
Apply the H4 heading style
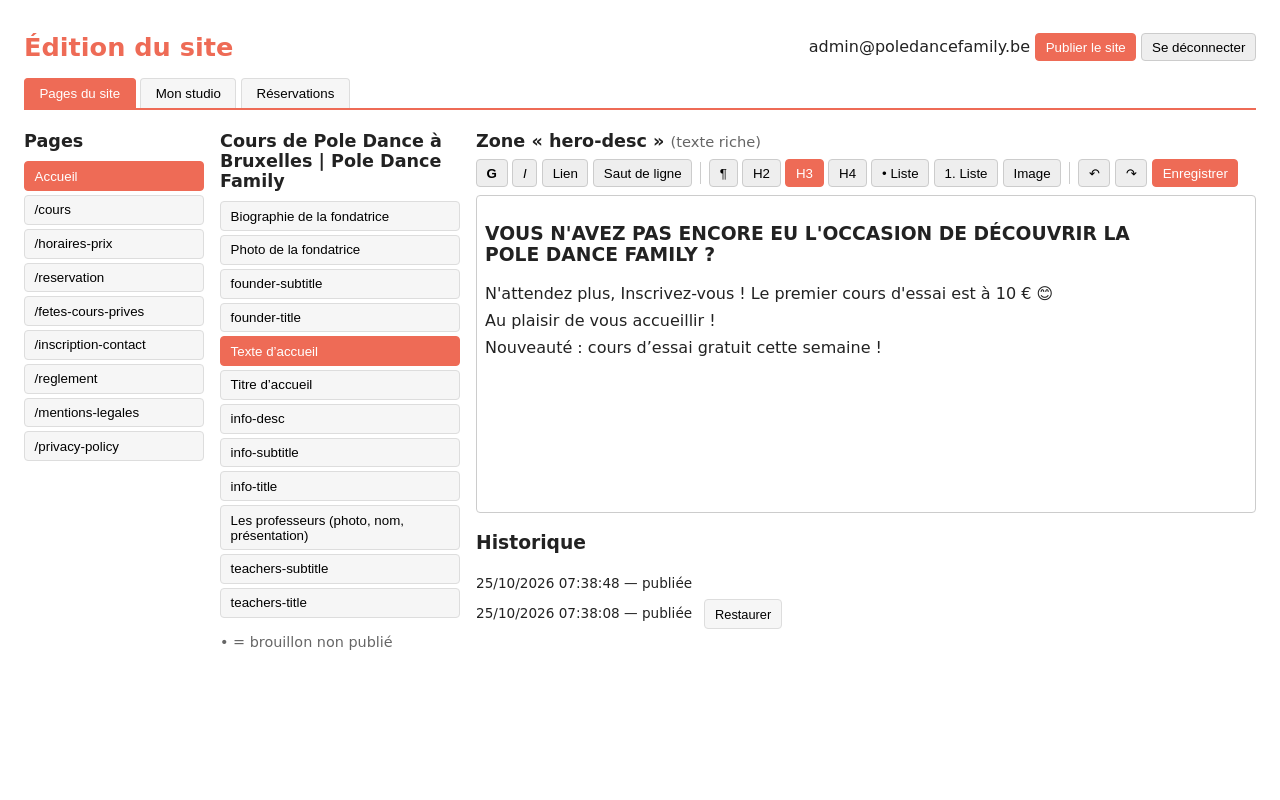(x=847, y=173)
